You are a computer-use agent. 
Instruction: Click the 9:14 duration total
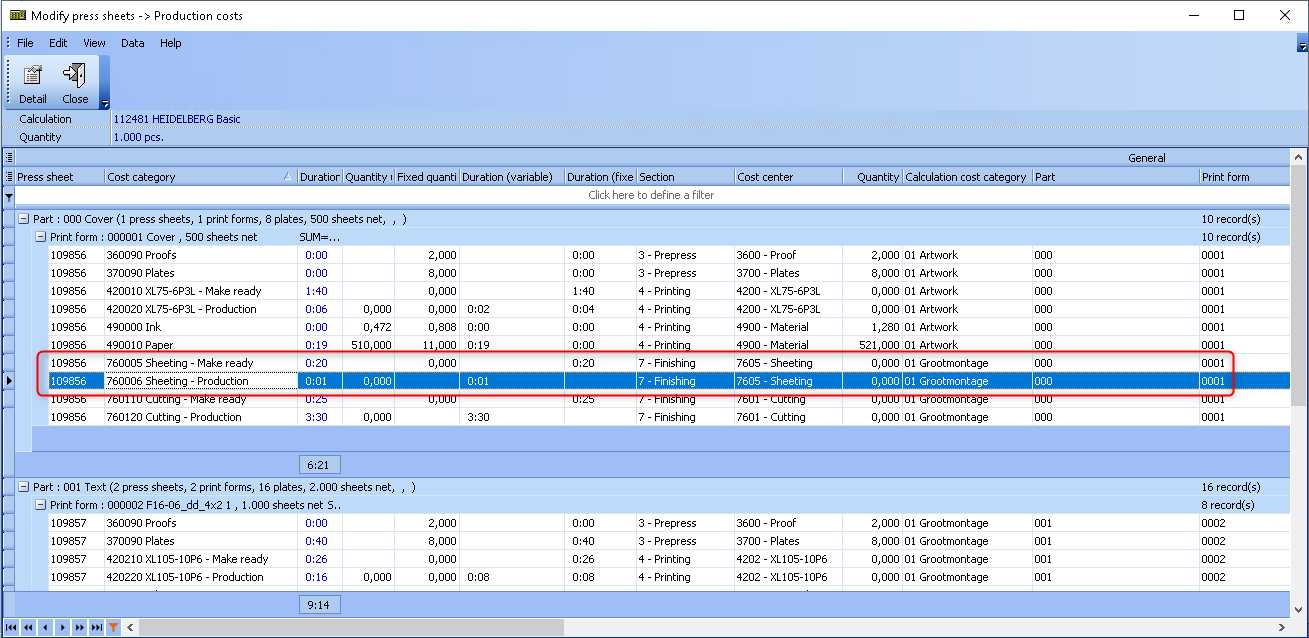319,605
